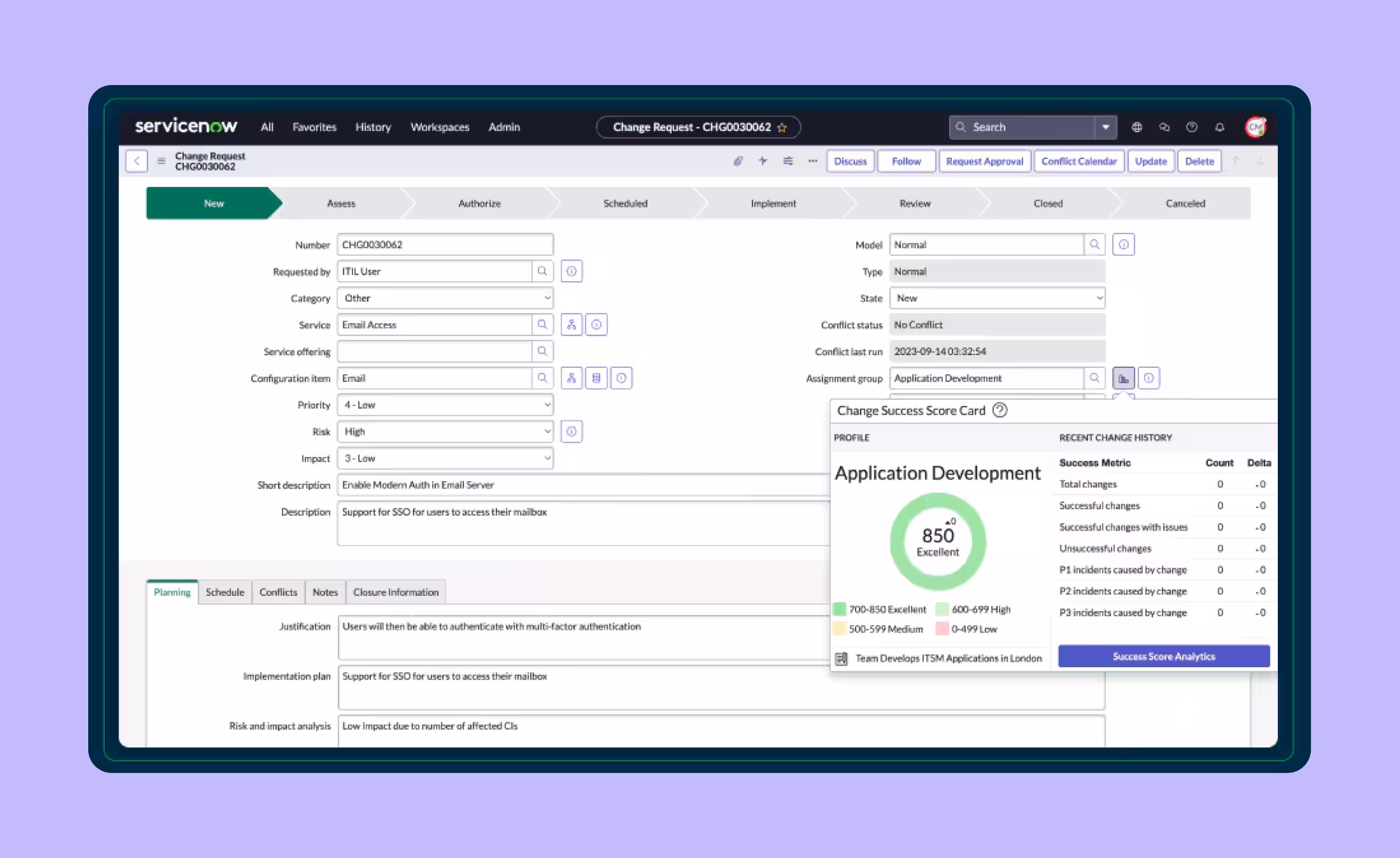Open Success Score Analytics

click(1163, 657)
